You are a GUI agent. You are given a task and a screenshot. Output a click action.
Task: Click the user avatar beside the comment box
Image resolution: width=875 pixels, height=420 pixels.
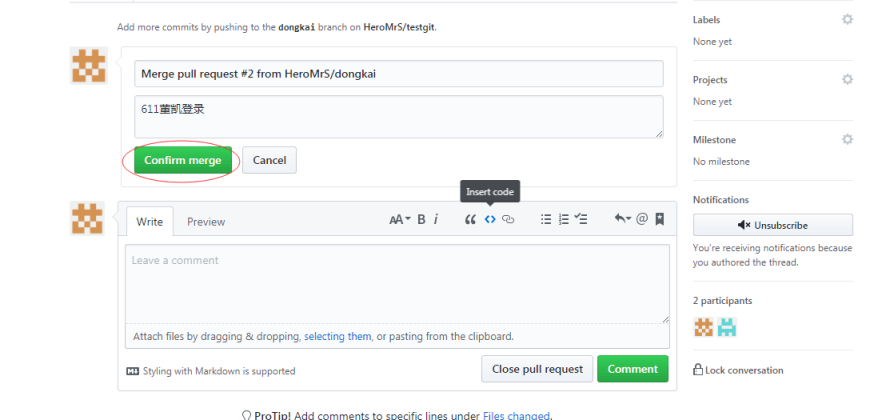tap(87, 218)
